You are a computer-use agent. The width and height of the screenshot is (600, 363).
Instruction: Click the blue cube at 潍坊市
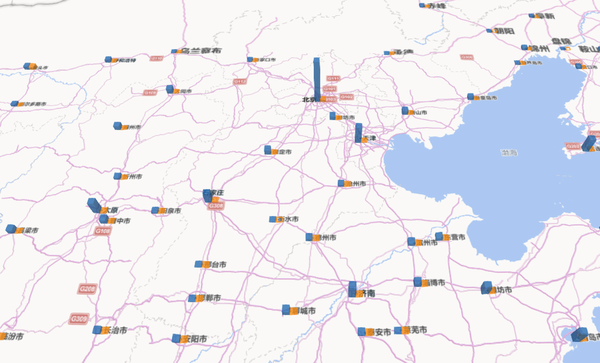click(x=487, y=288)
